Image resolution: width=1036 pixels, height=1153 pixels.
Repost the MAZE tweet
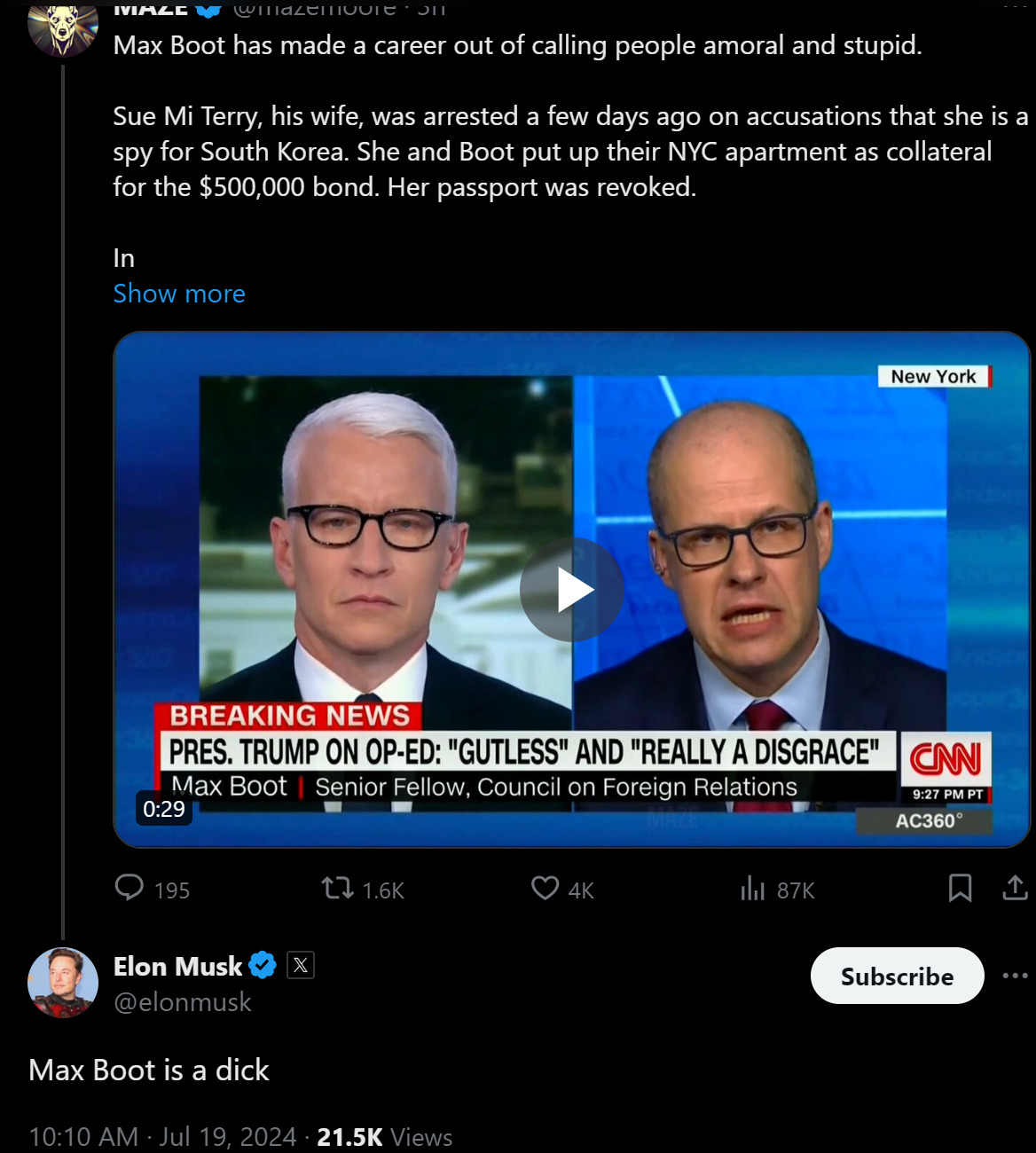click(x=338, y=888)
